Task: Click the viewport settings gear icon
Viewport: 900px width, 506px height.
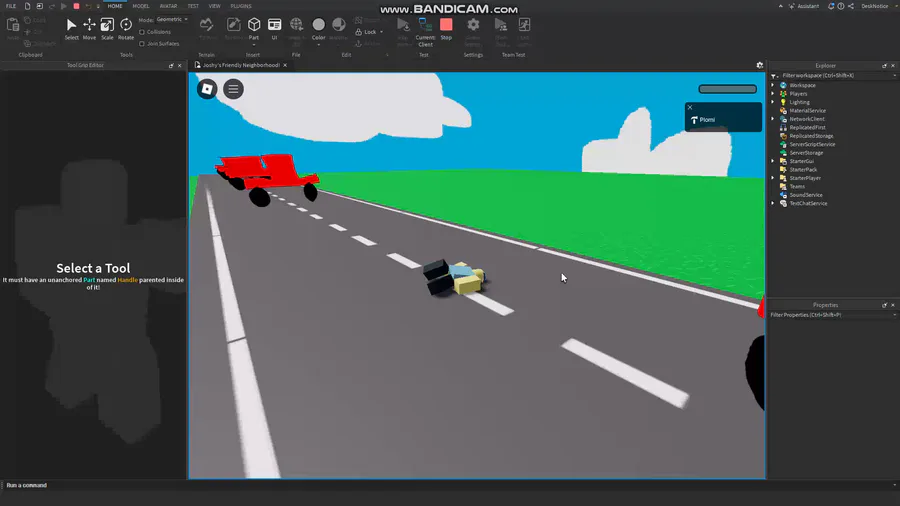Action: pos(759,65)
